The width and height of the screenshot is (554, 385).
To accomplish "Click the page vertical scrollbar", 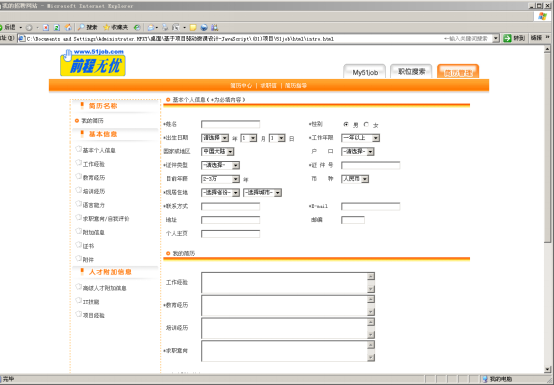I will [x=547, y=208].
